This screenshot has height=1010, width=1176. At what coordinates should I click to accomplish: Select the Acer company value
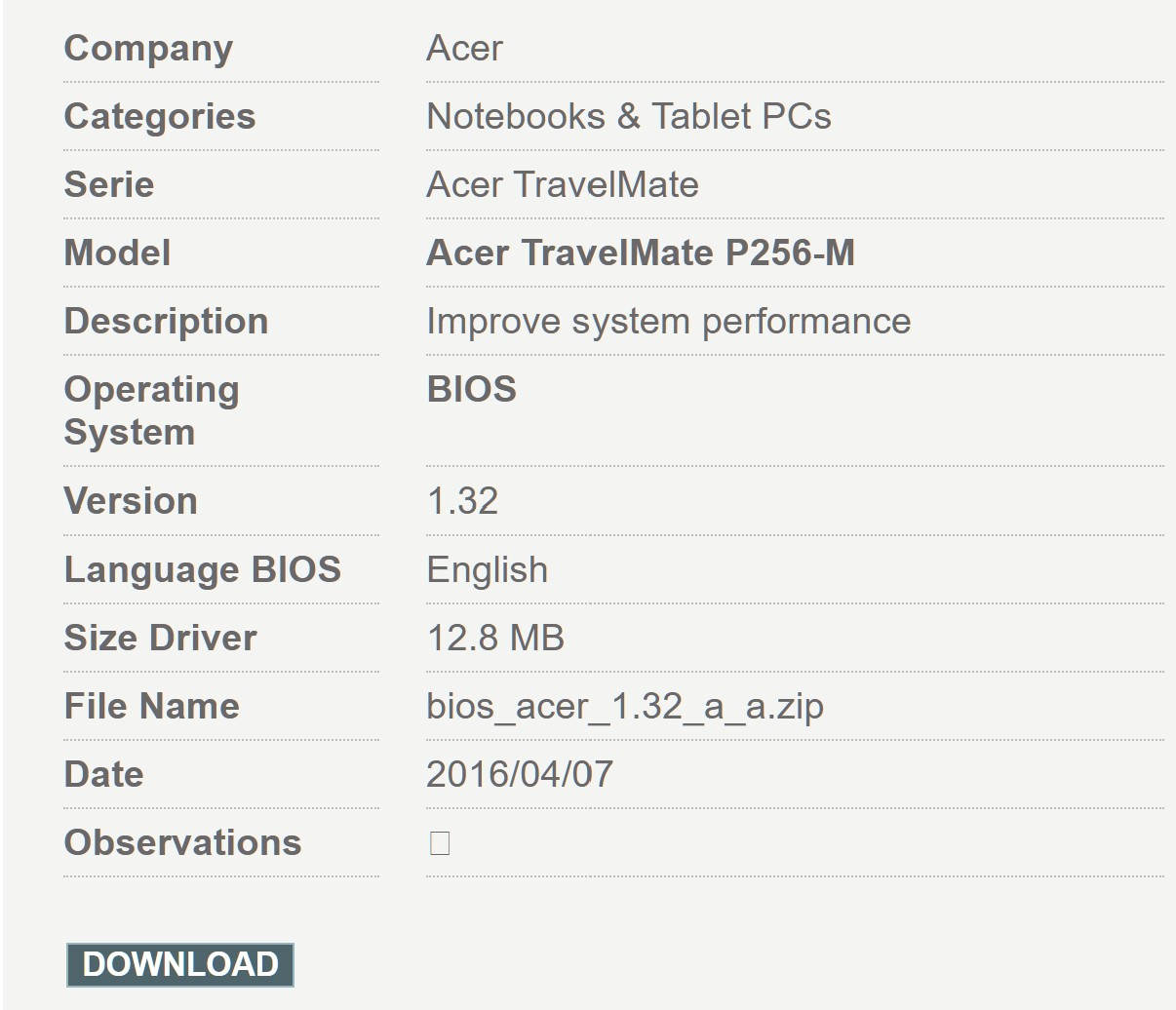[465, 48]
